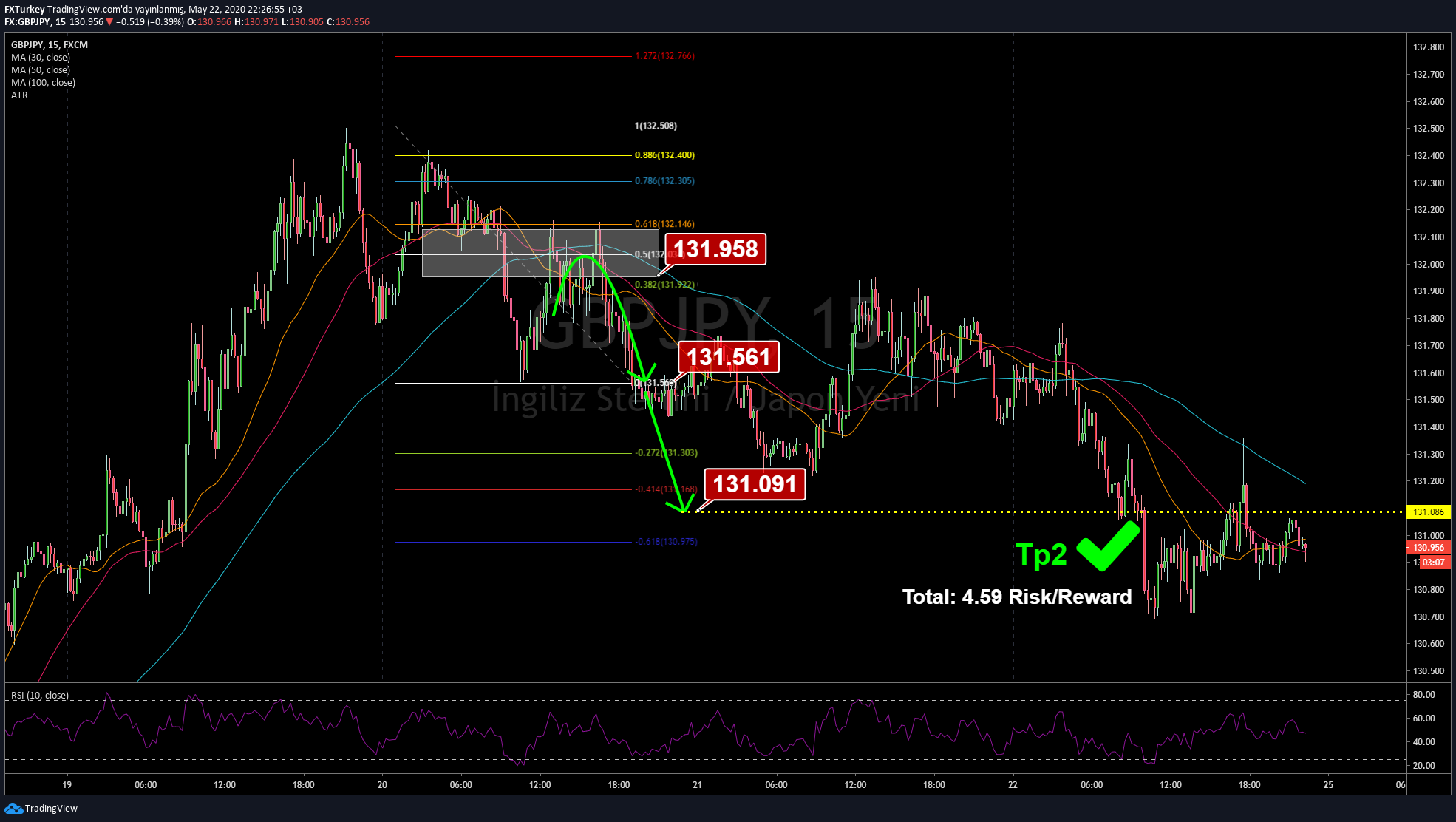The width and height of the screenshot is (1456, 822).
Task: Click the 0.618(132.146) Fibonacci level label
Action: [664, 224]
